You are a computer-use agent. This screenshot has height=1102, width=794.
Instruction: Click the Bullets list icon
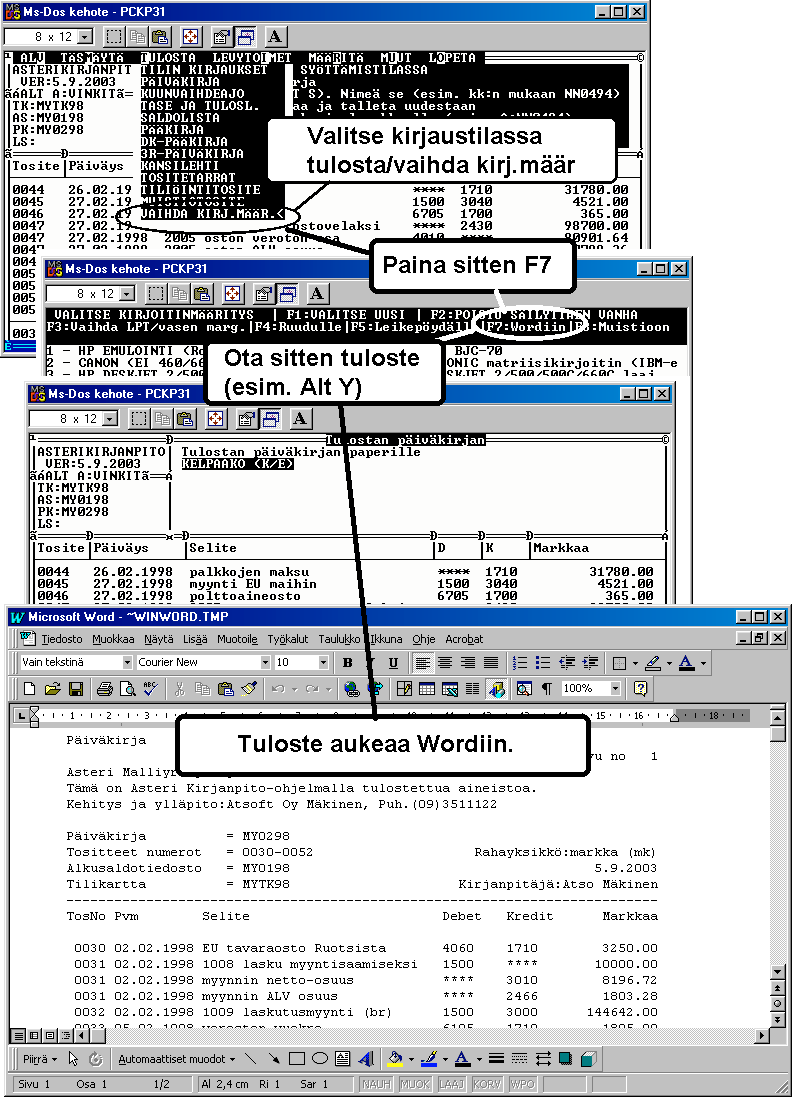[x=543, y=662]
